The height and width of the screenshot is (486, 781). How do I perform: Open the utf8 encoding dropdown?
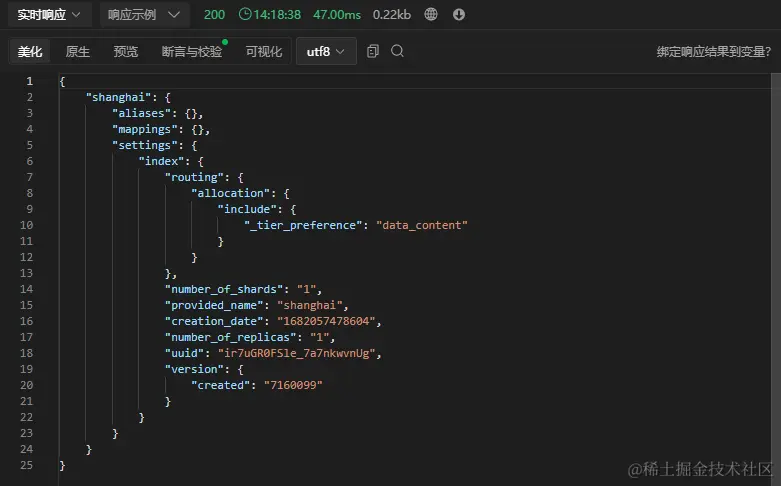pos(326,51)
